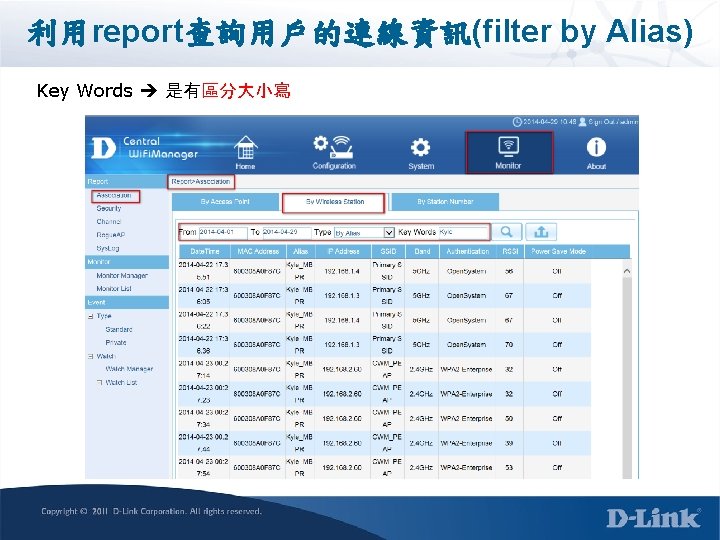Select RogueAP in Report menu

pyautogui.click(x=111, y=235)
